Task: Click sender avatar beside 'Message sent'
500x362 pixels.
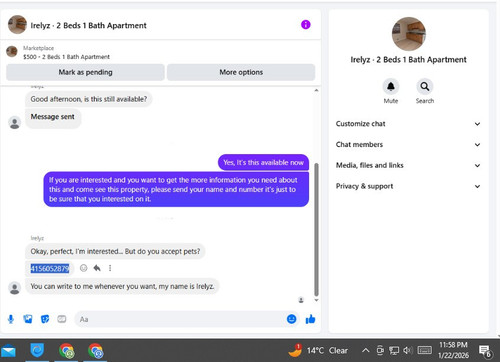Action: (x=14, y=122)
